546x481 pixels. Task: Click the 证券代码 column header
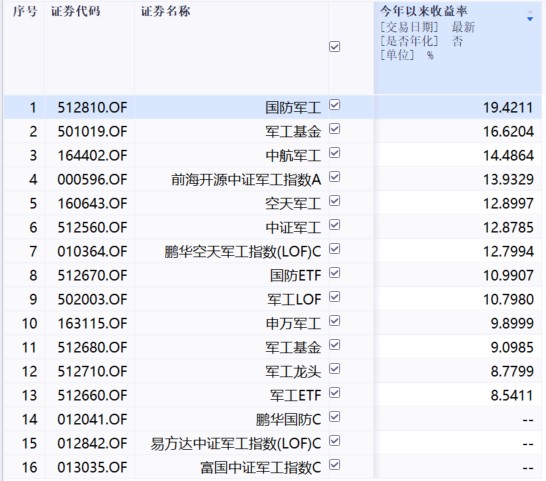pyautogui.click(x=76, y=11)
